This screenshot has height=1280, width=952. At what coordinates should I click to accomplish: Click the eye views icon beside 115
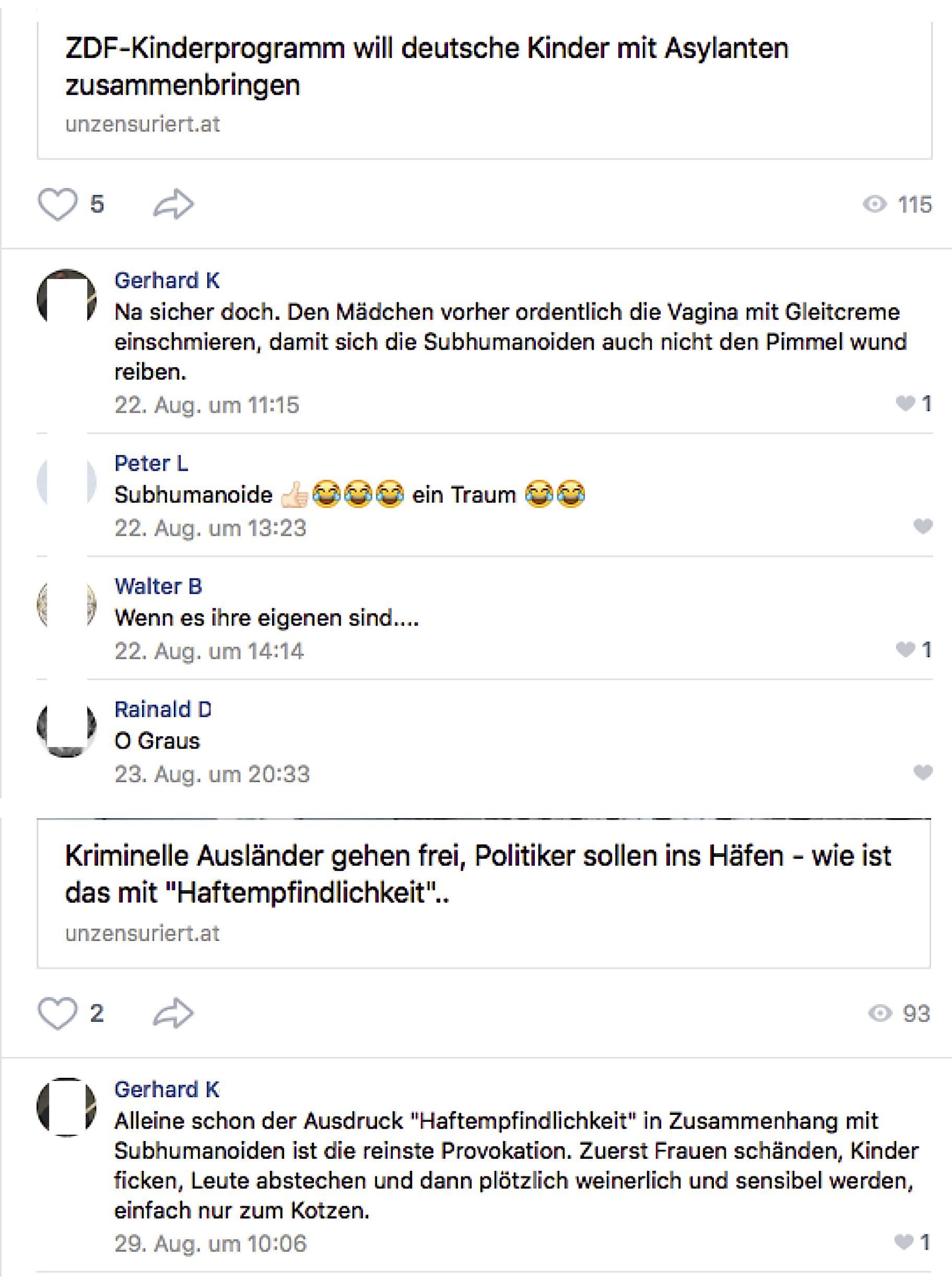pos(874,204)
